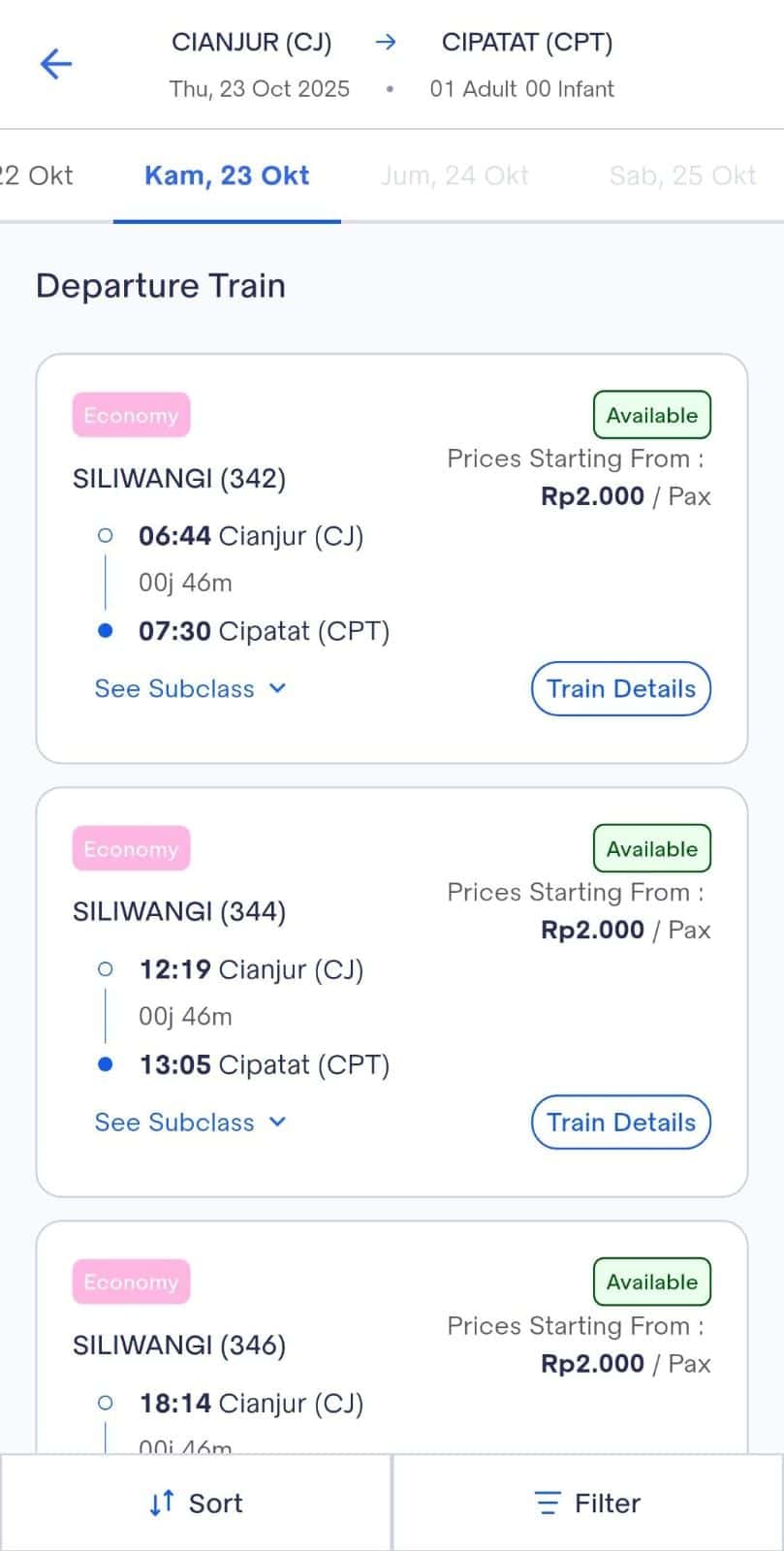
Task: Tap the Economy badge on Siliwangi 342
Action: coord(131,415)
